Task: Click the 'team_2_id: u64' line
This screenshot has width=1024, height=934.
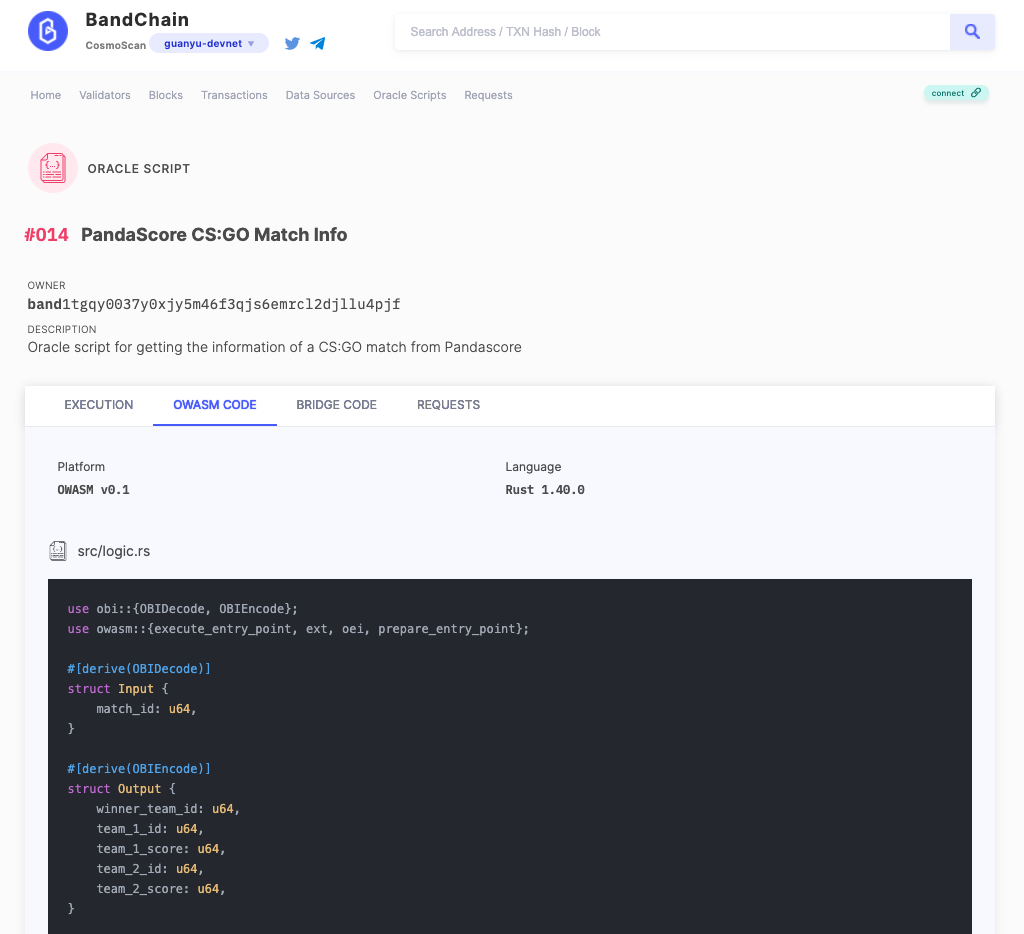Action: click(150, 869)
